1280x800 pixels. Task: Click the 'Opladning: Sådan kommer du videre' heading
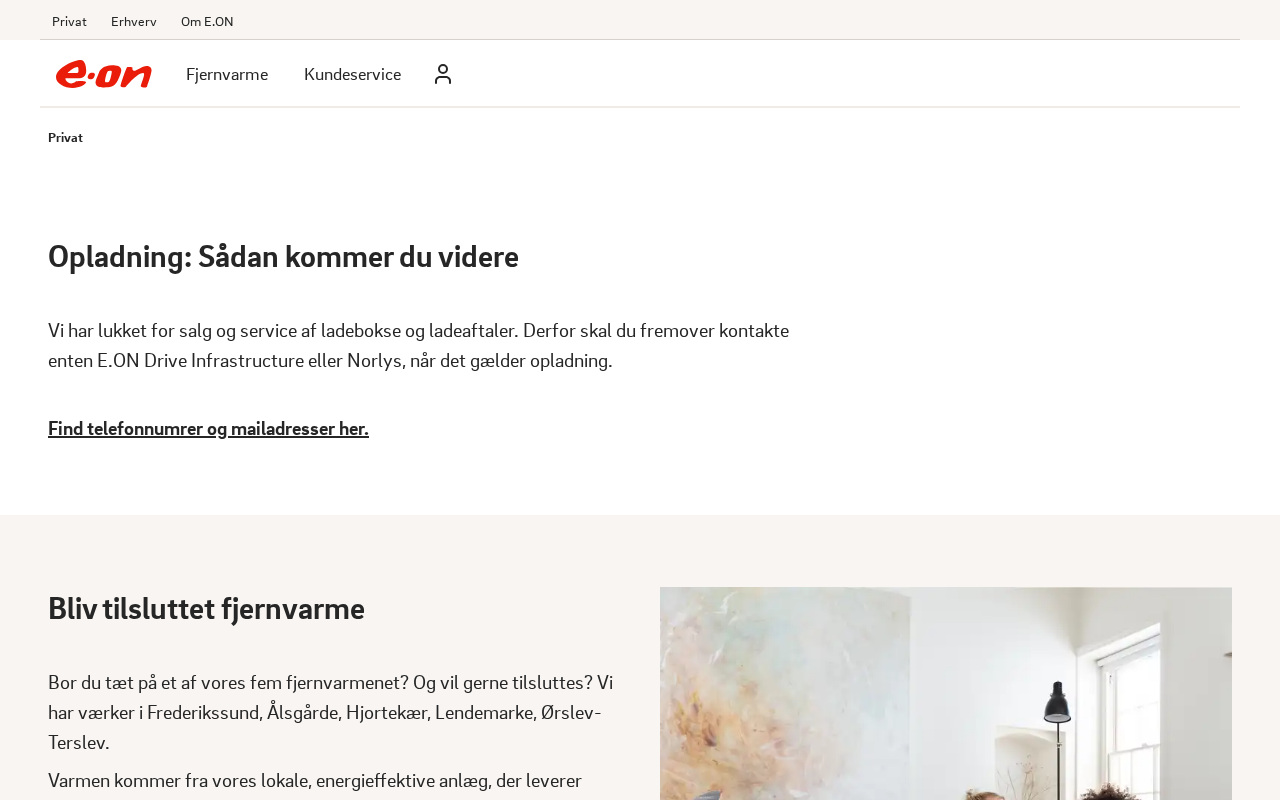[283, 257]
